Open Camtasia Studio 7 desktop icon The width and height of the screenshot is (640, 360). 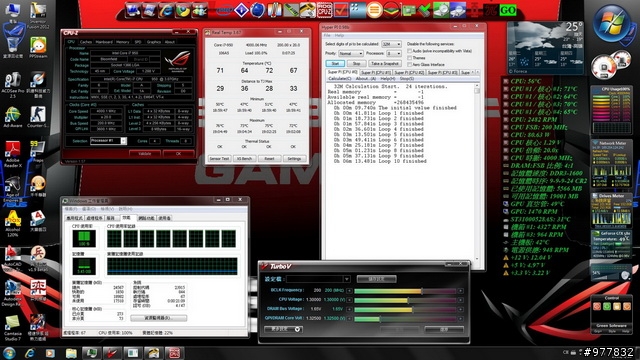coord(13,329)
